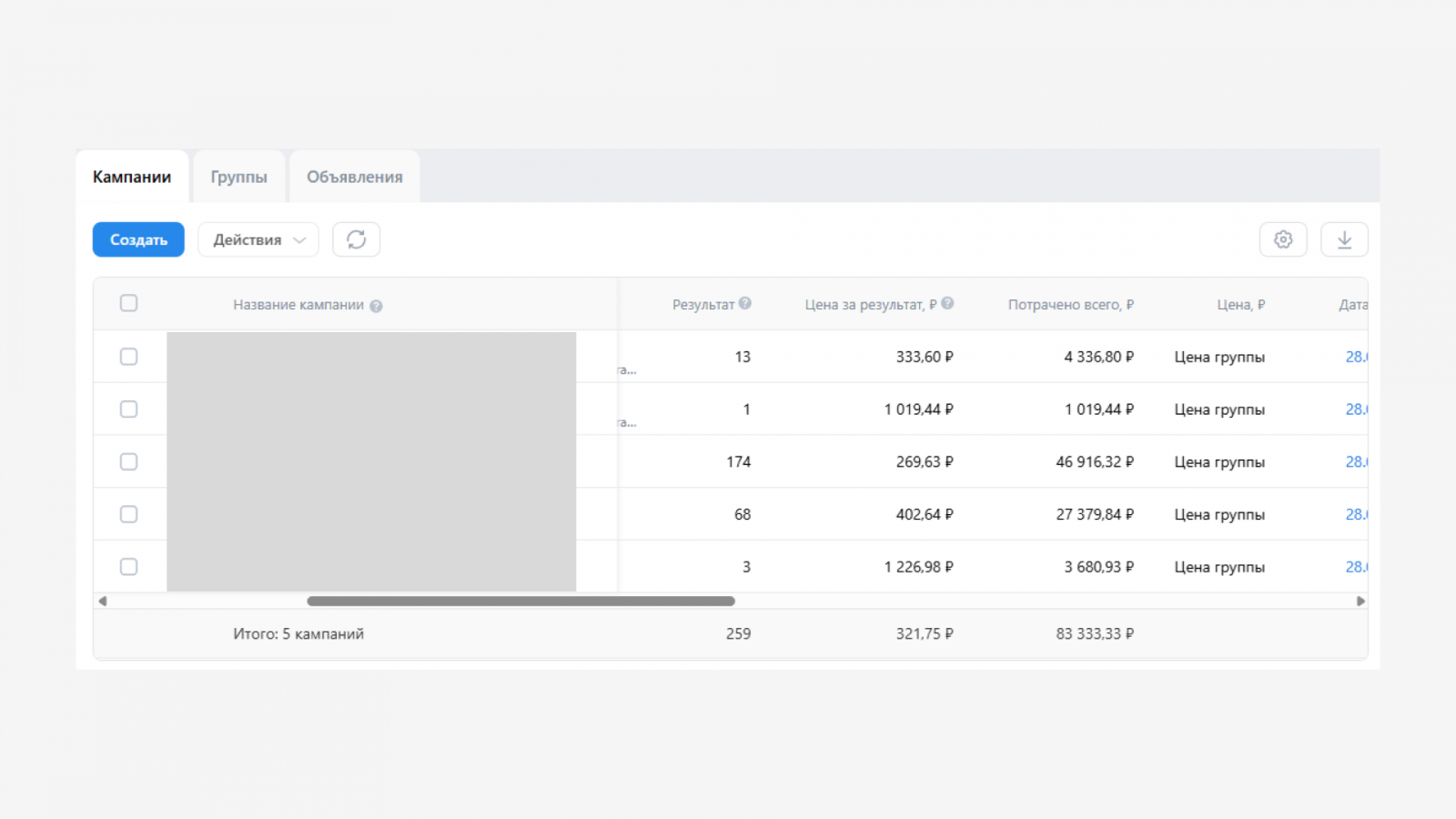Open table settings gear icon
The image size is (1456, 819).
point(1283,239)
